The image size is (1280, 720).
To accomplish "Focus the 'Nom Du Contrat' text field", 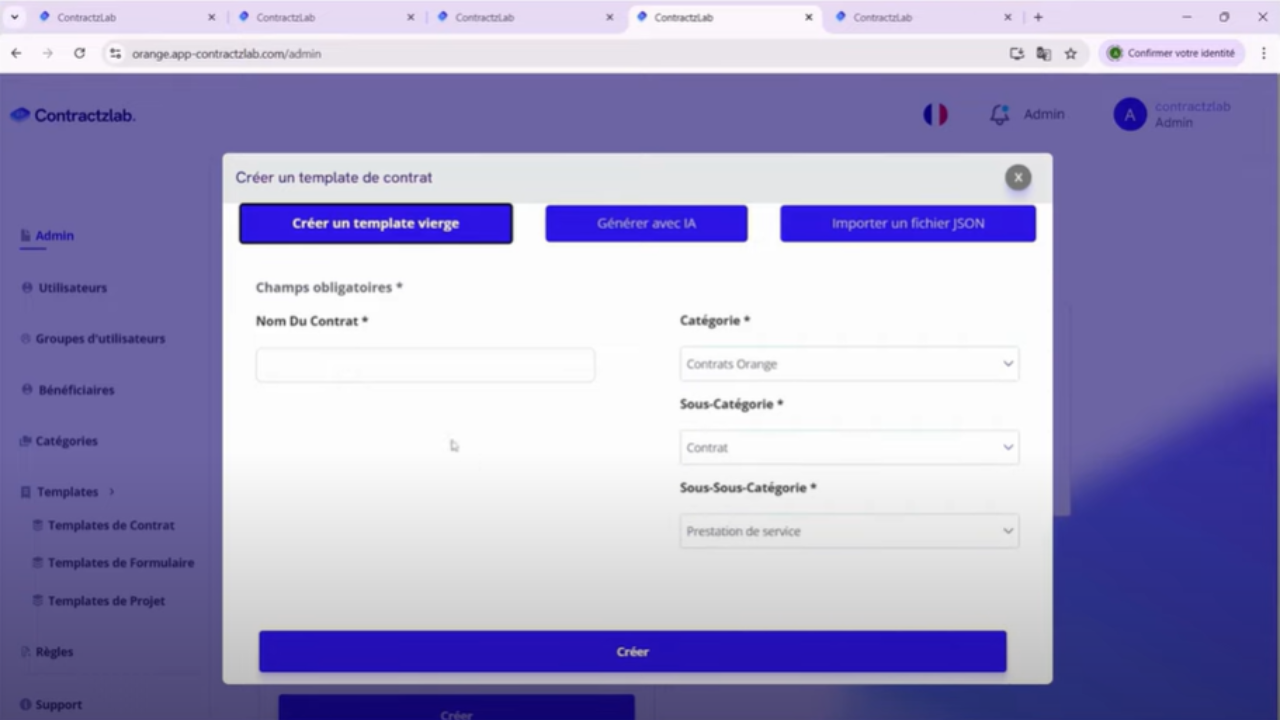I will pyautogui.click(x=425, y=365).
